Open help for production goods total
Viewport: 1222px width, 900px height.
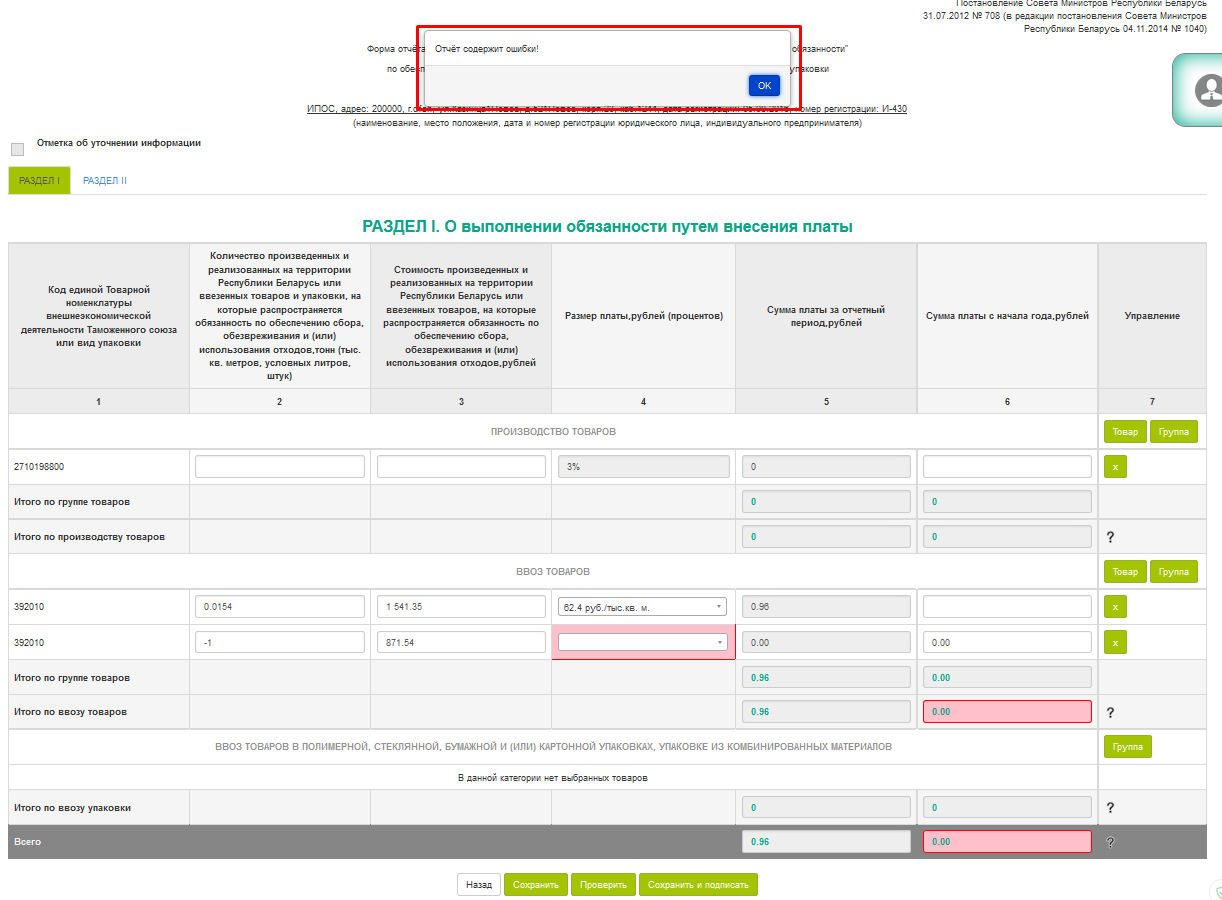click(1110, 537)
